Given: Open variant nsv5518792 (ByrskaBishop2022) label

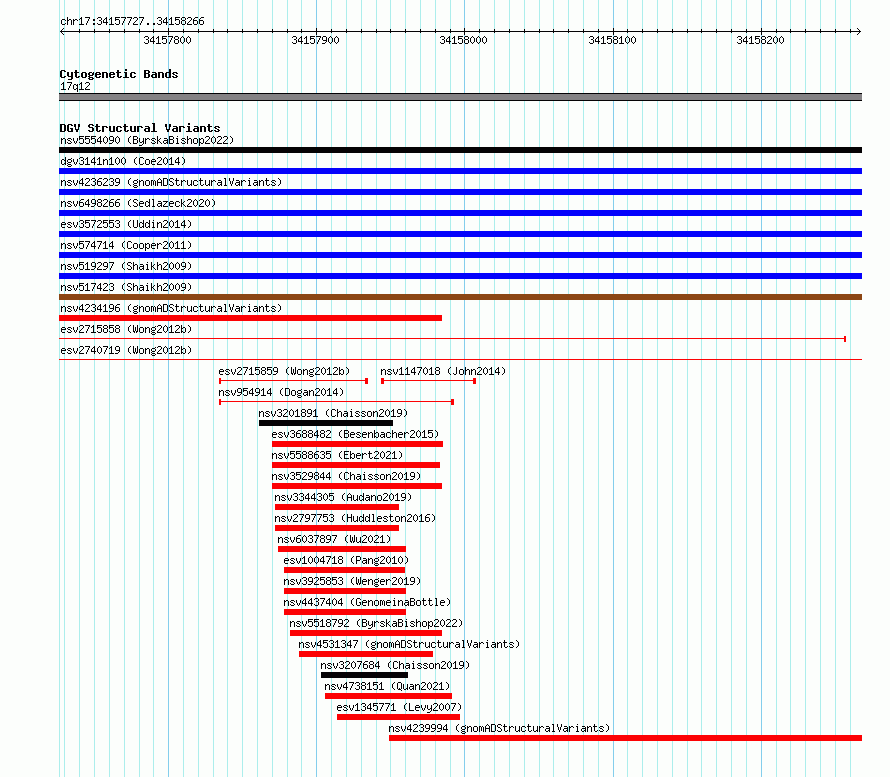Looking at the screenshot, I should point(376,623).
